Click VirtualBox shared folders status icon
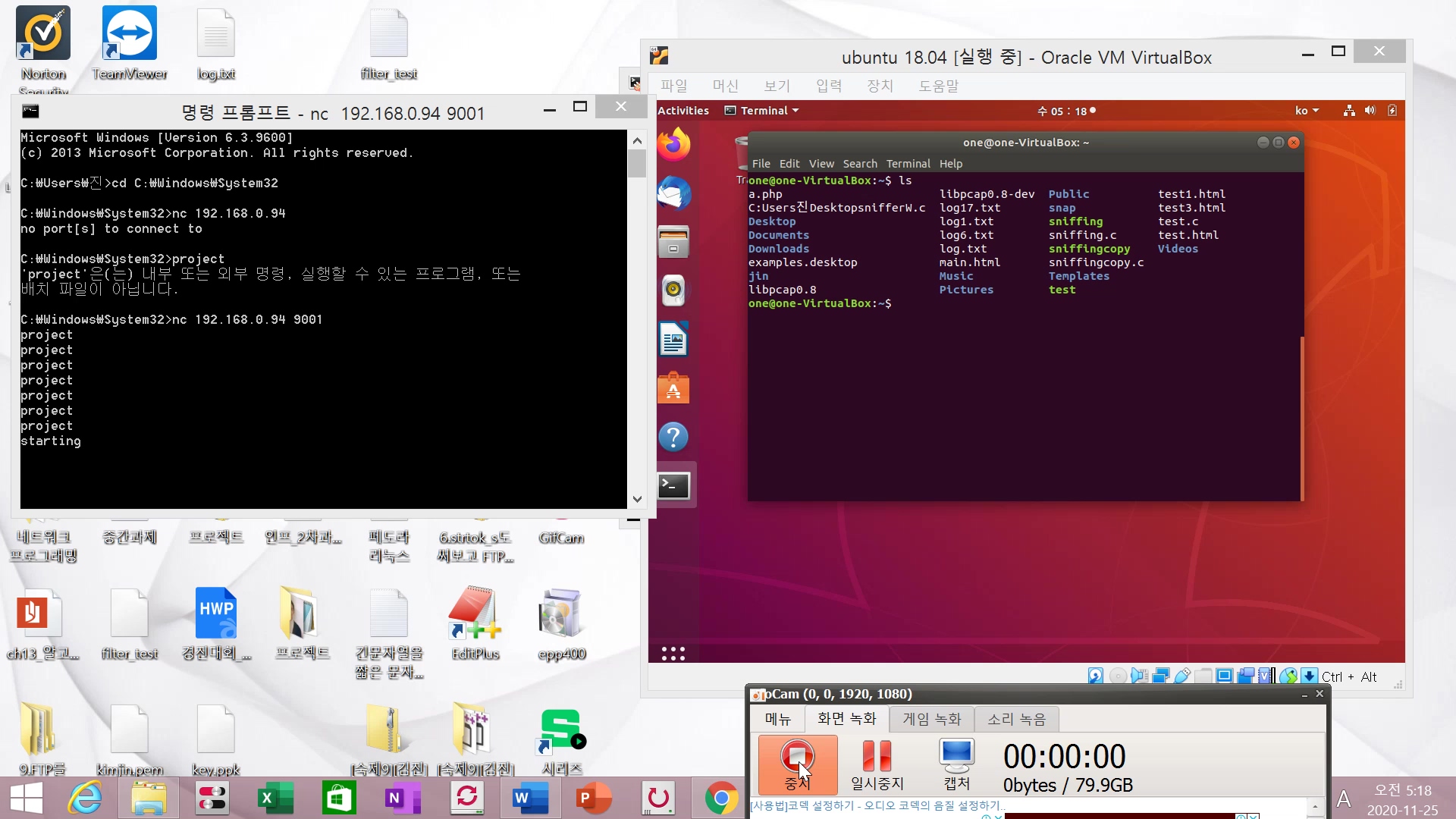 1203,676
